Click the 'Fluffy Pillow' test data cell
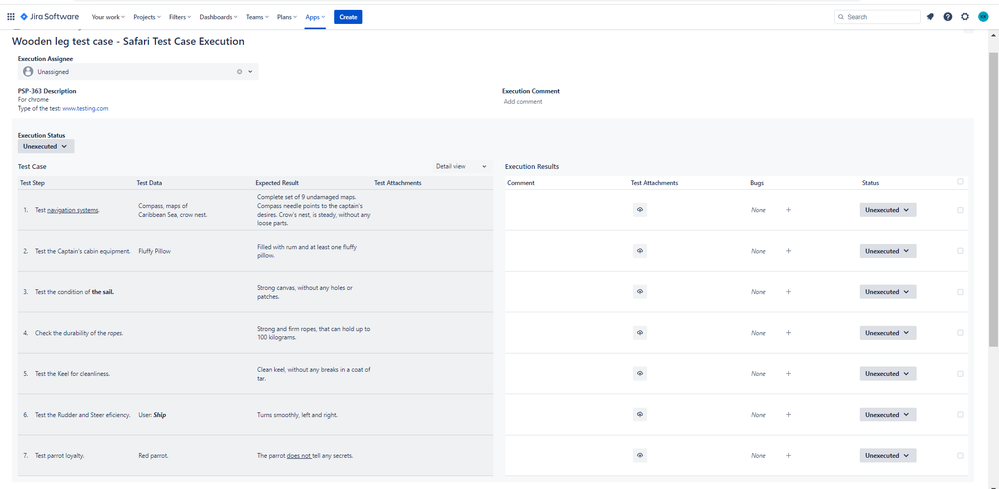The height and width of the screenshot is (489, 999). click(154, 251)
